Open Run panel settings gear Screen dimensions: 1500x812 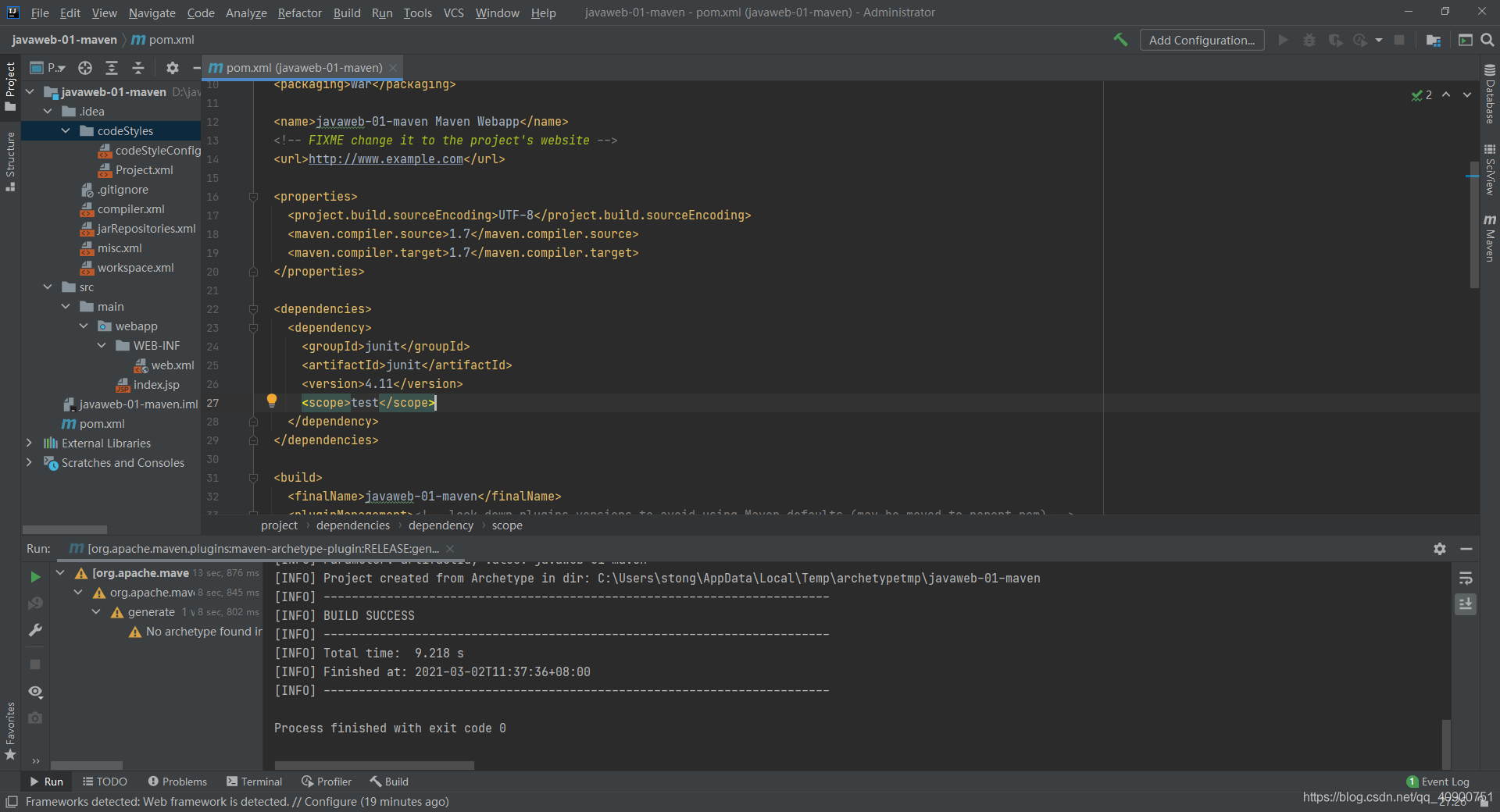[1440, 549]
